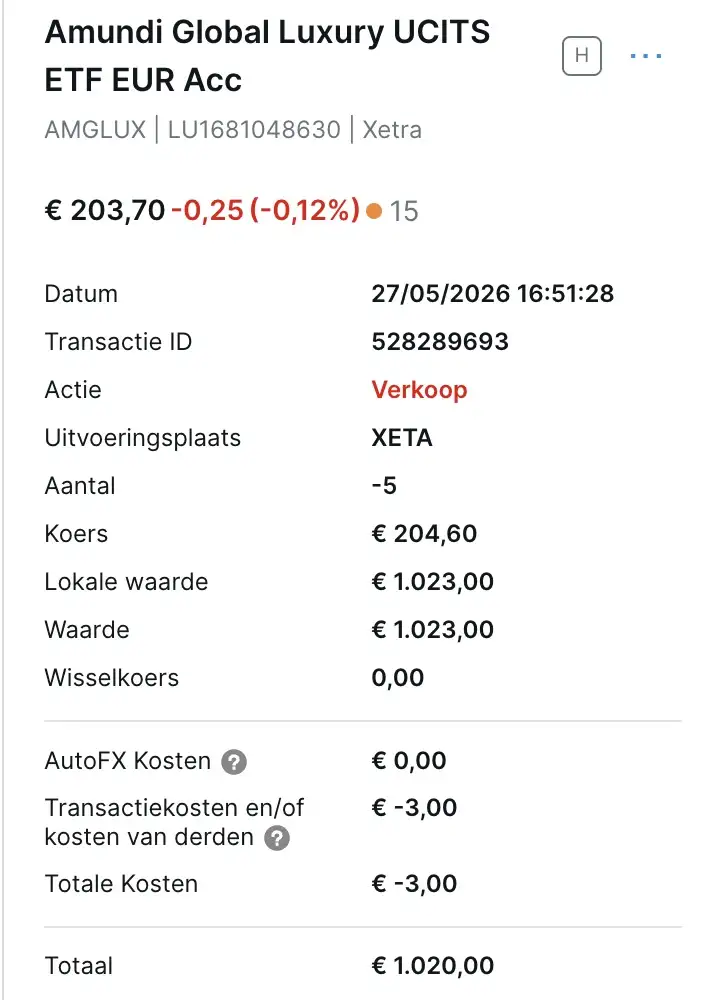
Task: Select the ISIN LU1681048630 text
Action: point(254,129)
